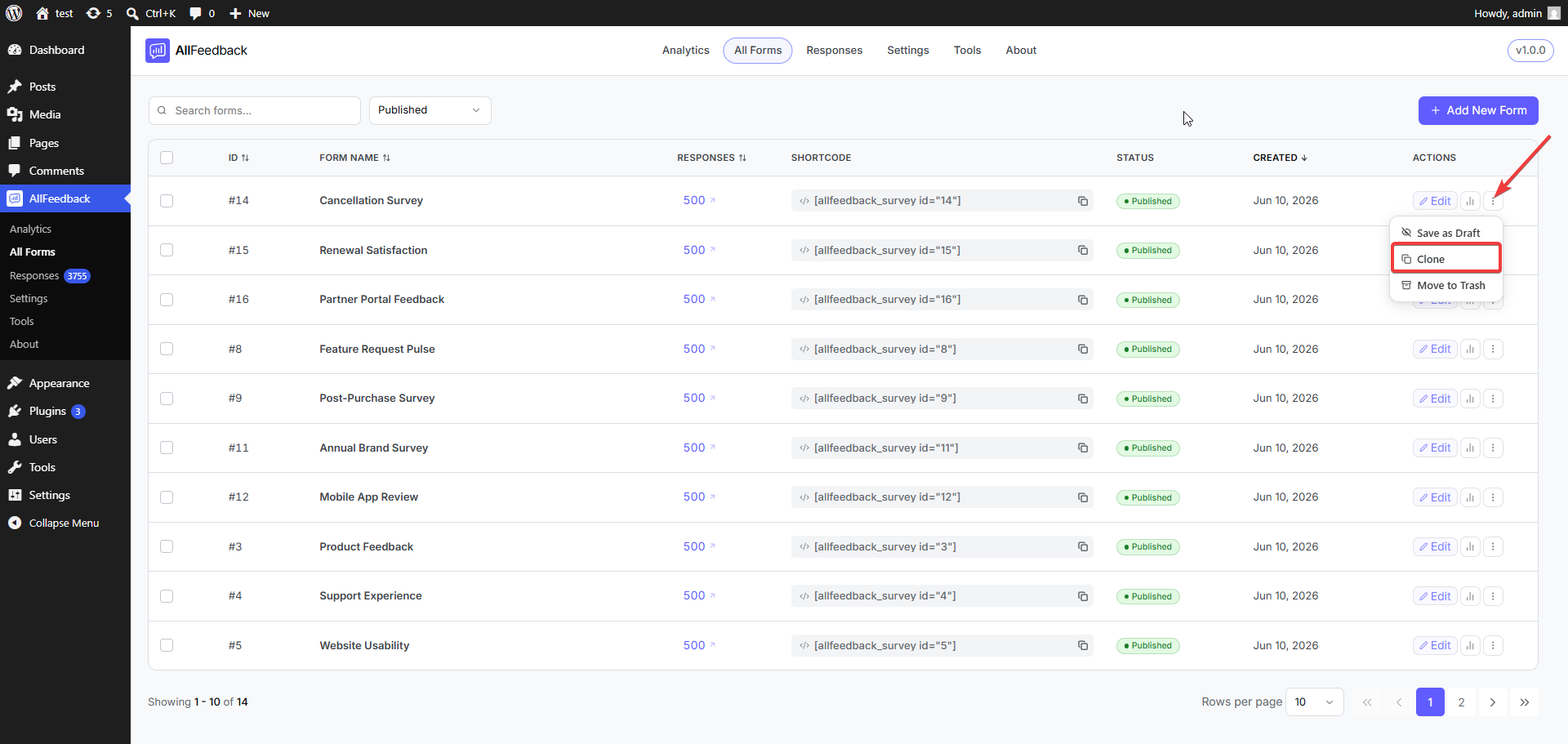Image resolution: width=1568 pixels, height=744 pixels.
Task: Open more actions menu for Mobile App Review
Action: [x=1493, y=497]
